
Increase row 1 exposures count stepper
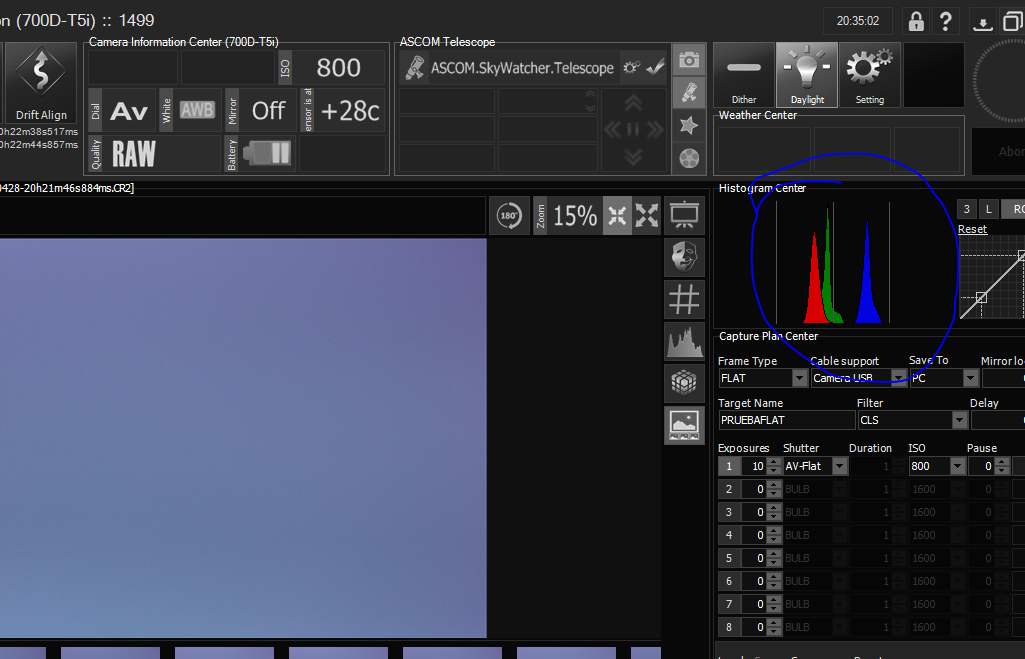(774, 462)
